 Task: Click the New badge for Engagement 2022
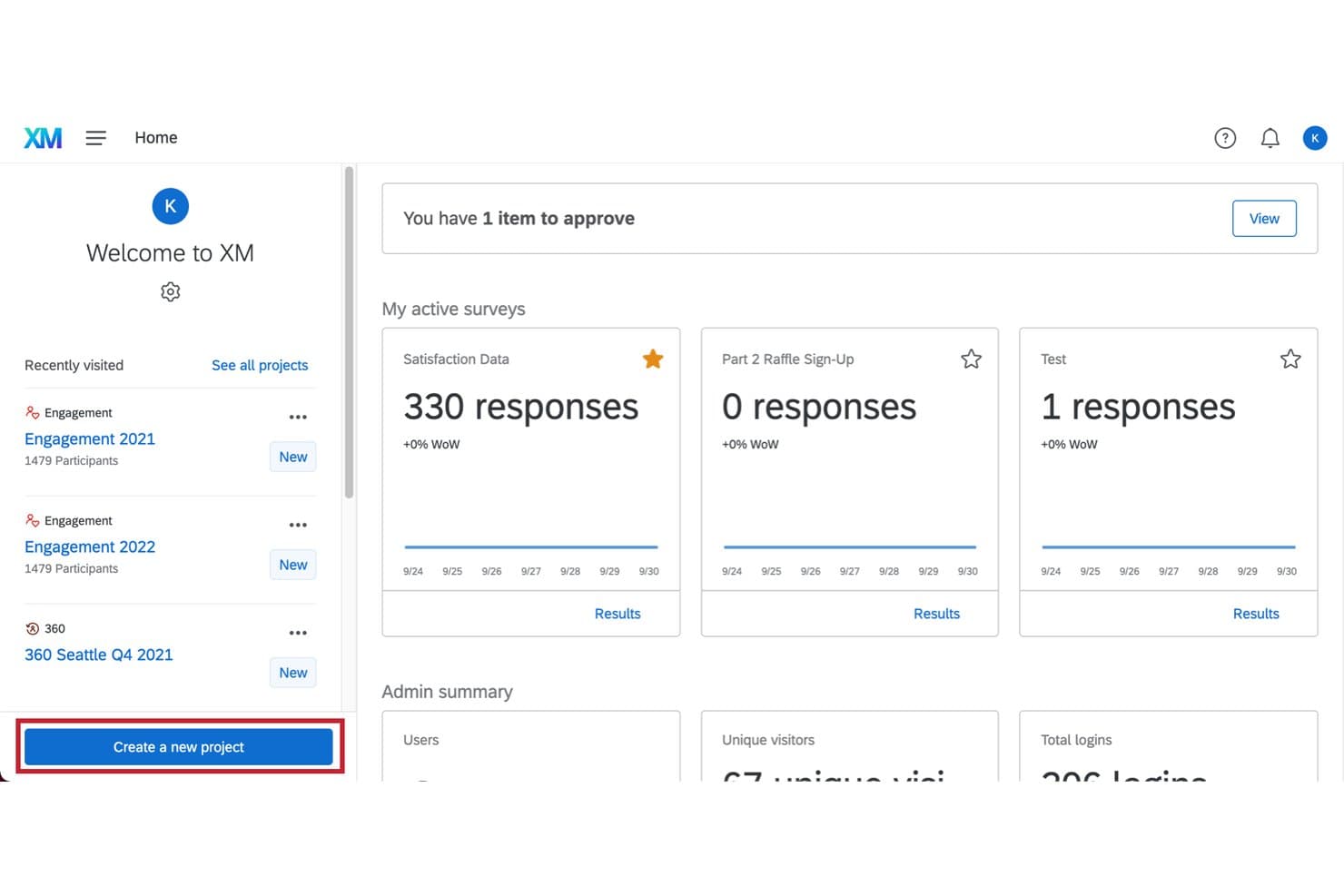(x=292, y=565)
